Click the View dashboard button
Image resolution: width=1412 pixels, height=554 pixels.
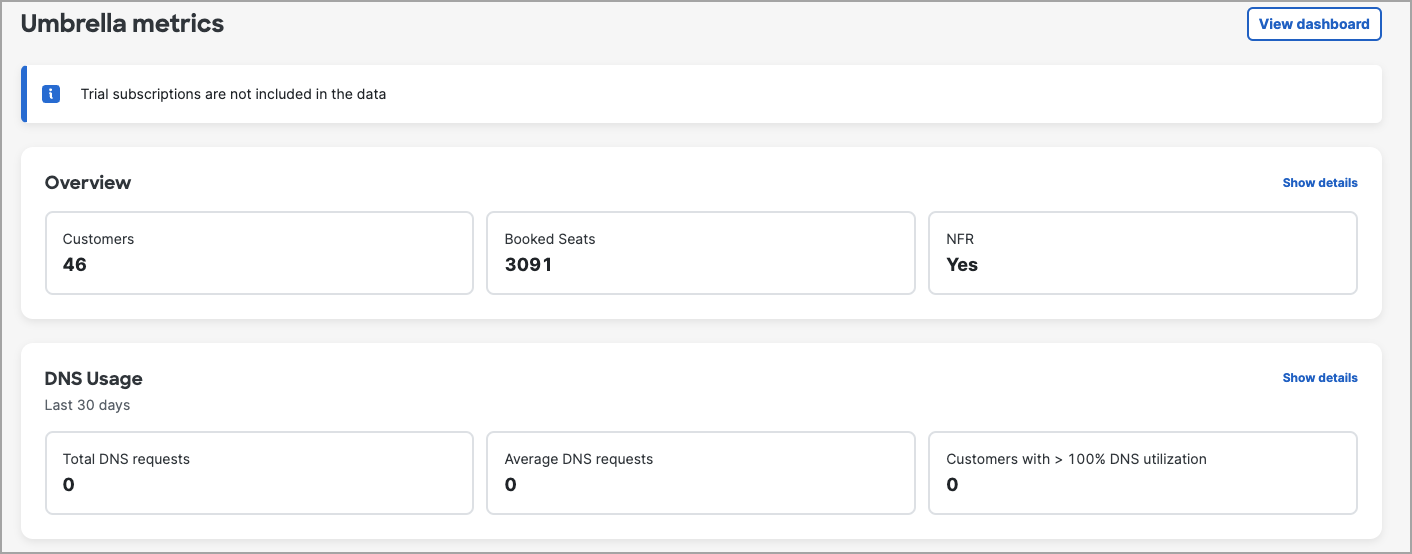point(1314,24)
